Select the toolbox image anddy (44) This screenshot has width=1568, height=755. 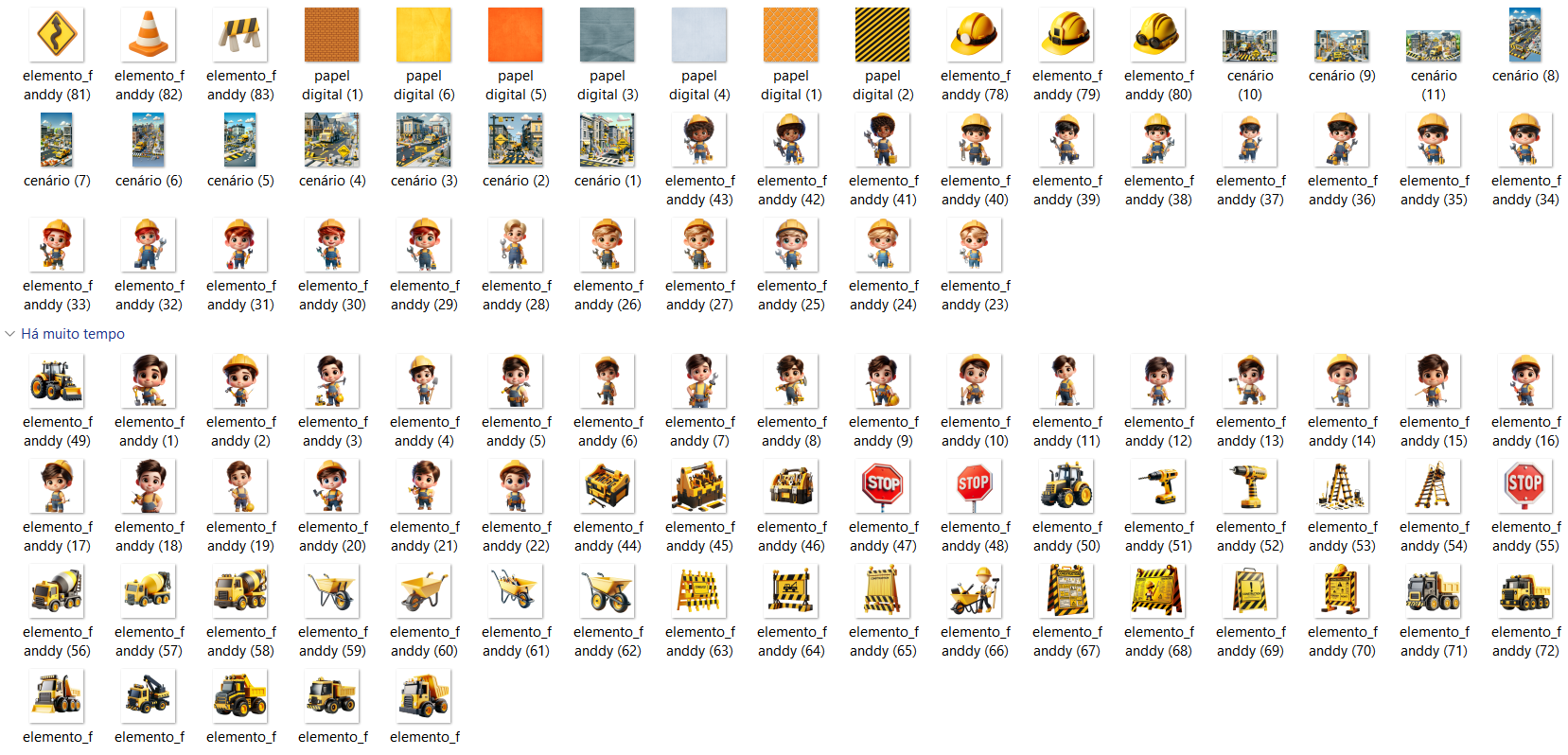pos(608,486)
